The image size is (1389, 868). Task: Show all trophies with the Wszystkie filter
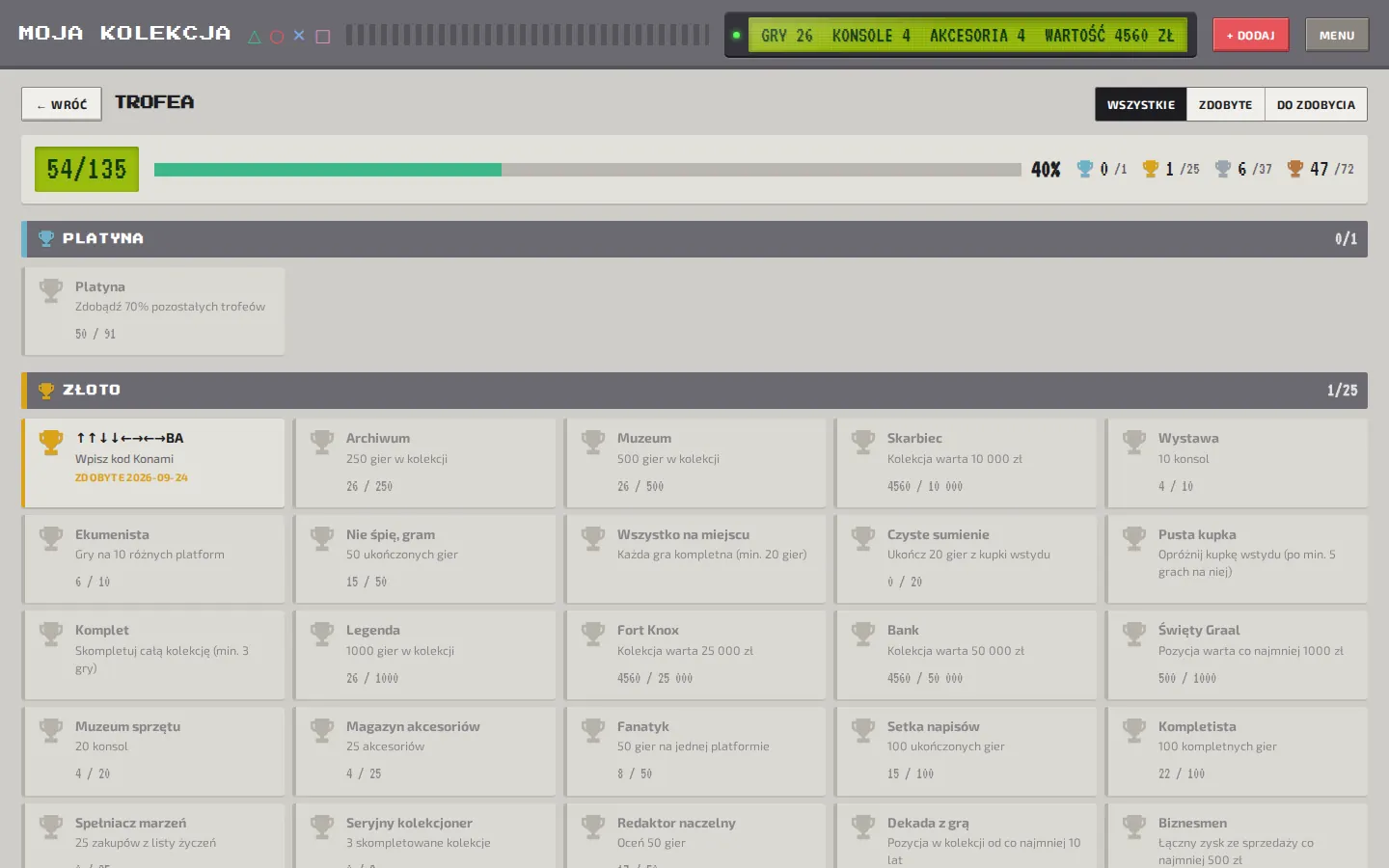point(1141,104)
